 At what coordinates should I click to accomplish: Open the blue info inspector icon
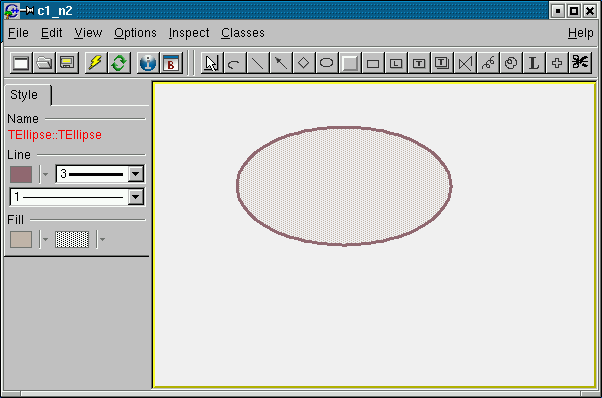coord(148,63)
